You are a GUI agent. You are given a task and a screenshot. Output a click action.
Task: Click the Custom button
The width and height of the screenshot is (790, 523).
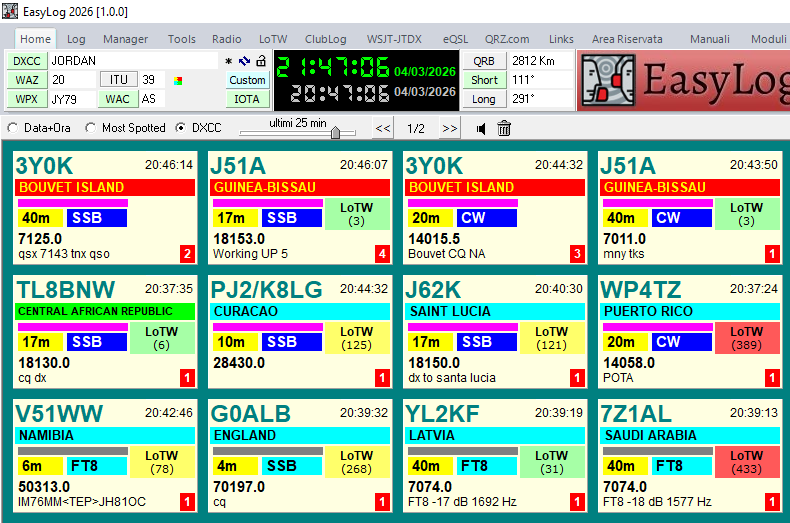coord(247,80)
